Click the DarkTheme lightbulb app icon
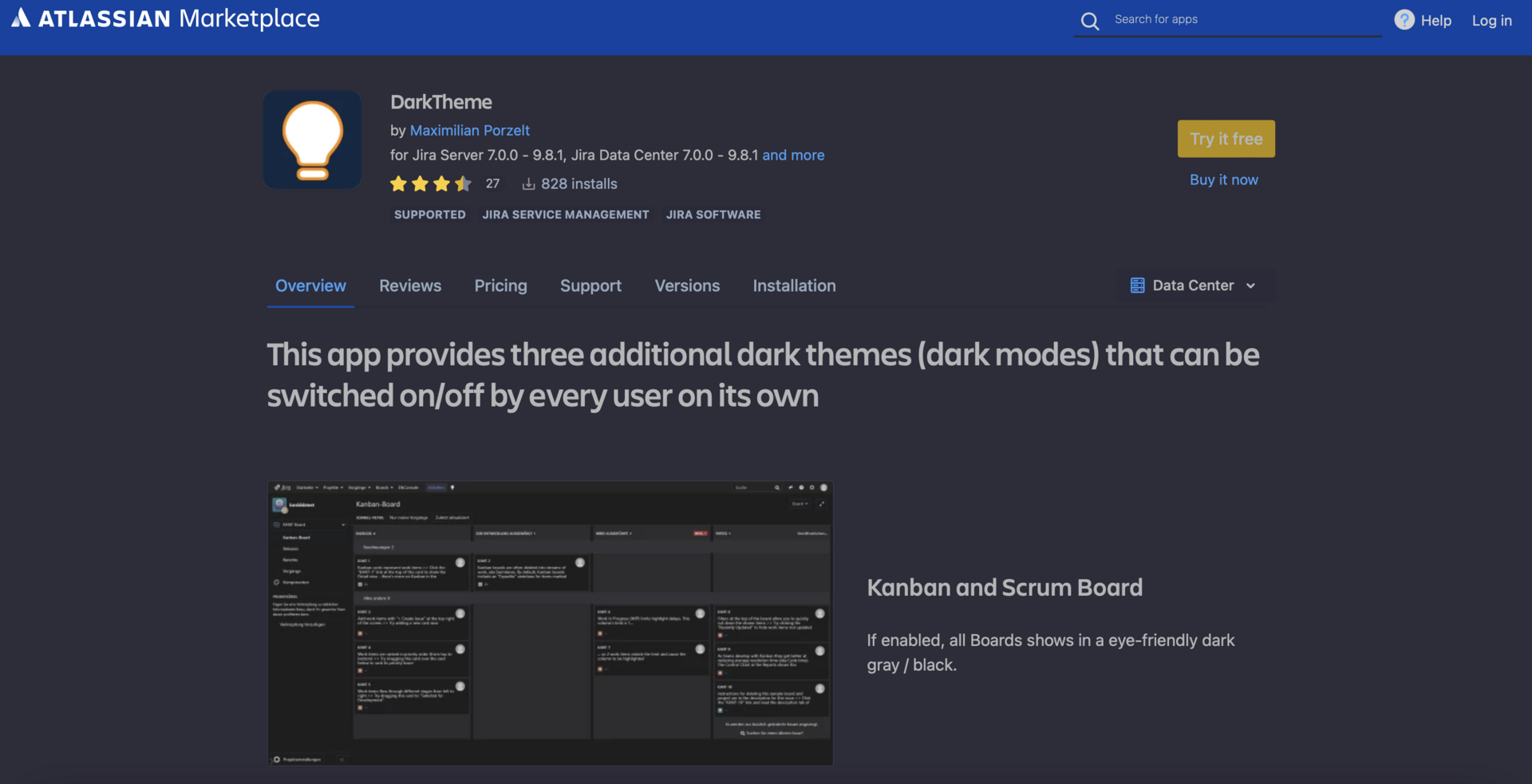Image resolution: width=1532 pixels, height=784 pixels. click(x=312, y=140)
